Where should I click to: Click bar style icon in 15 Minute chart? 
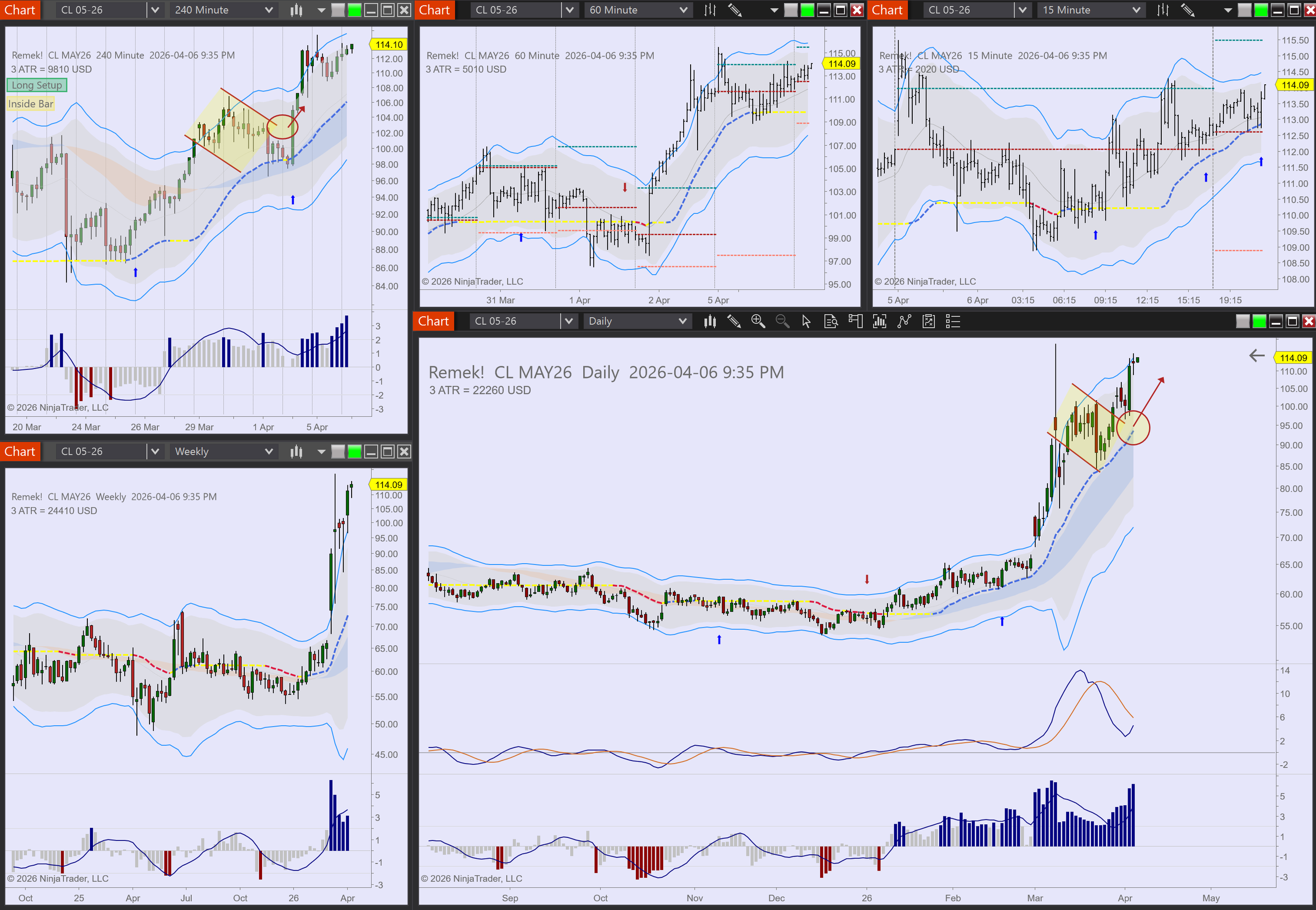(x=1163, y=9)
